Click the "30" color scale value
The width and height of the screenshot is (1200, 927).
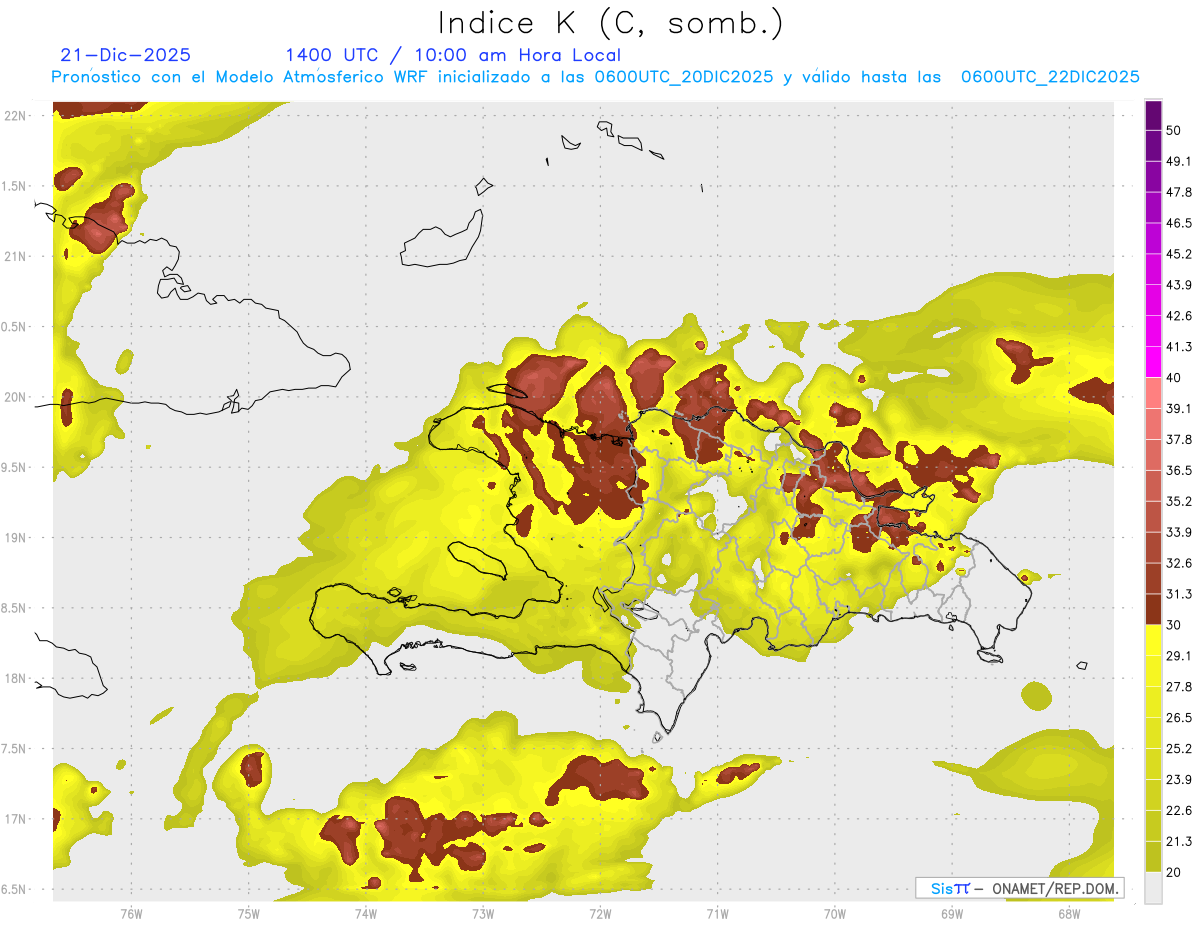coord(1175,625)
